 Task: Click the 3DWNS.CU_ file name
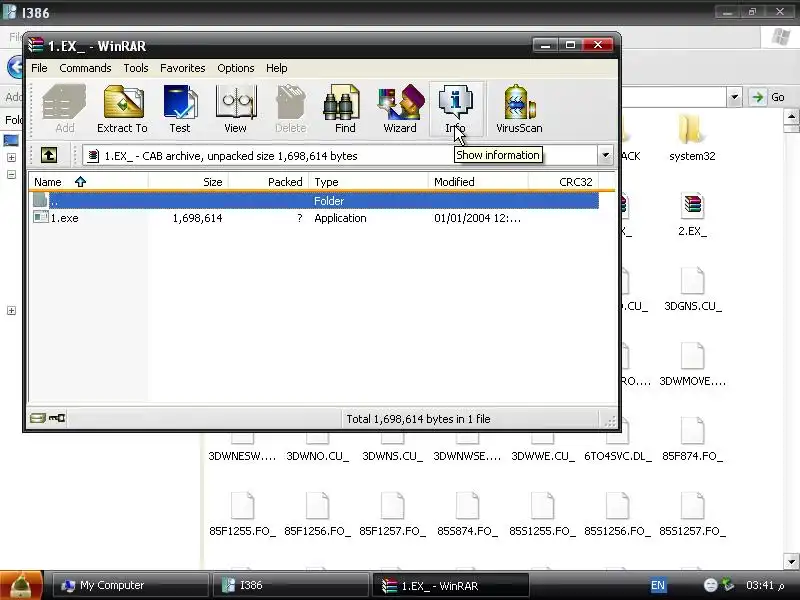click(392, 456)
